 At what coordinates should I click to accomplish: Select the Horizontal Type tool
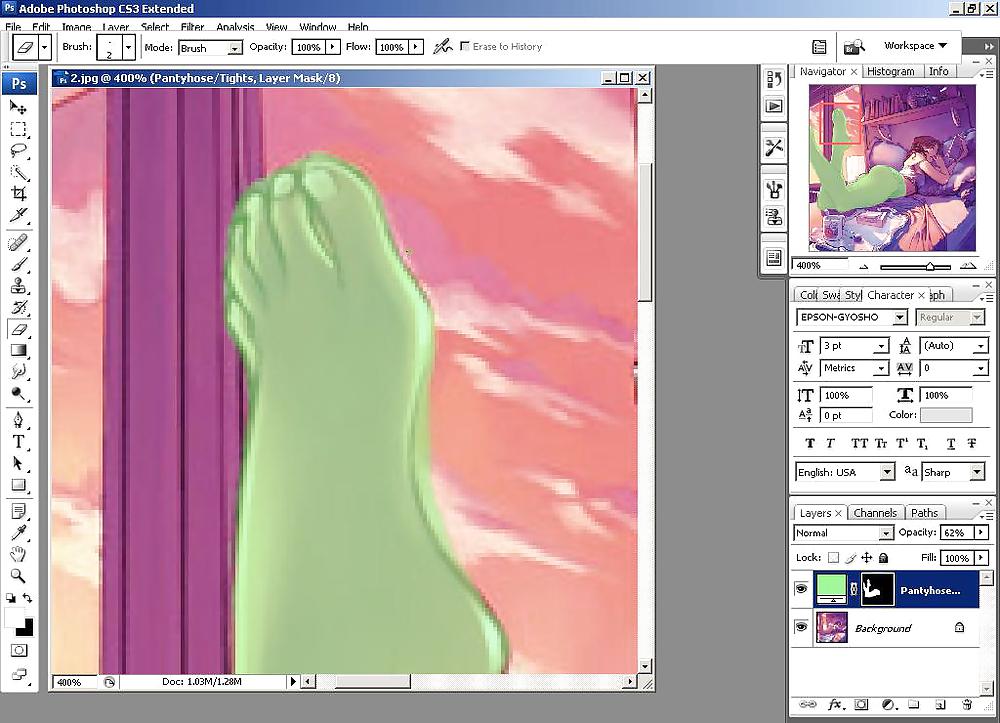click(x=18, y=442)
